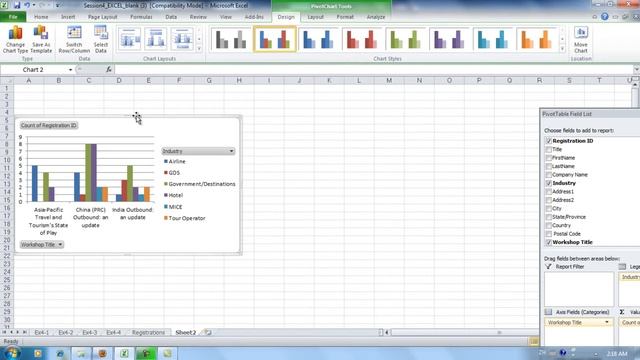Choose the third chart layout thumbnail

pos(182,39)
